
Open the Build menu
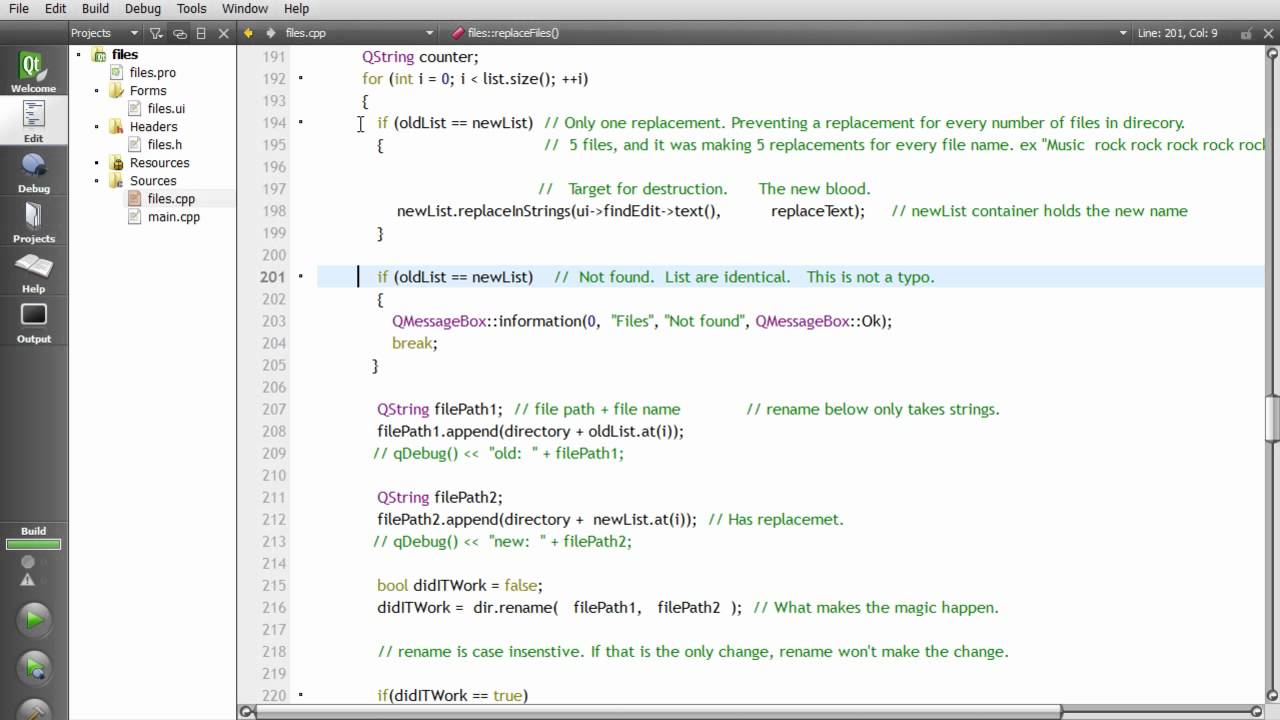(x=95, y=8)
